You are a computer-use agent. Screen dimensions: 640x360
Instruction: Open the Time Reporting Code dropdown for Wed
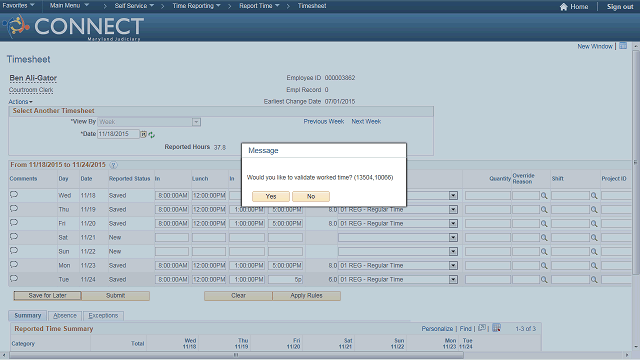point(453,196)
